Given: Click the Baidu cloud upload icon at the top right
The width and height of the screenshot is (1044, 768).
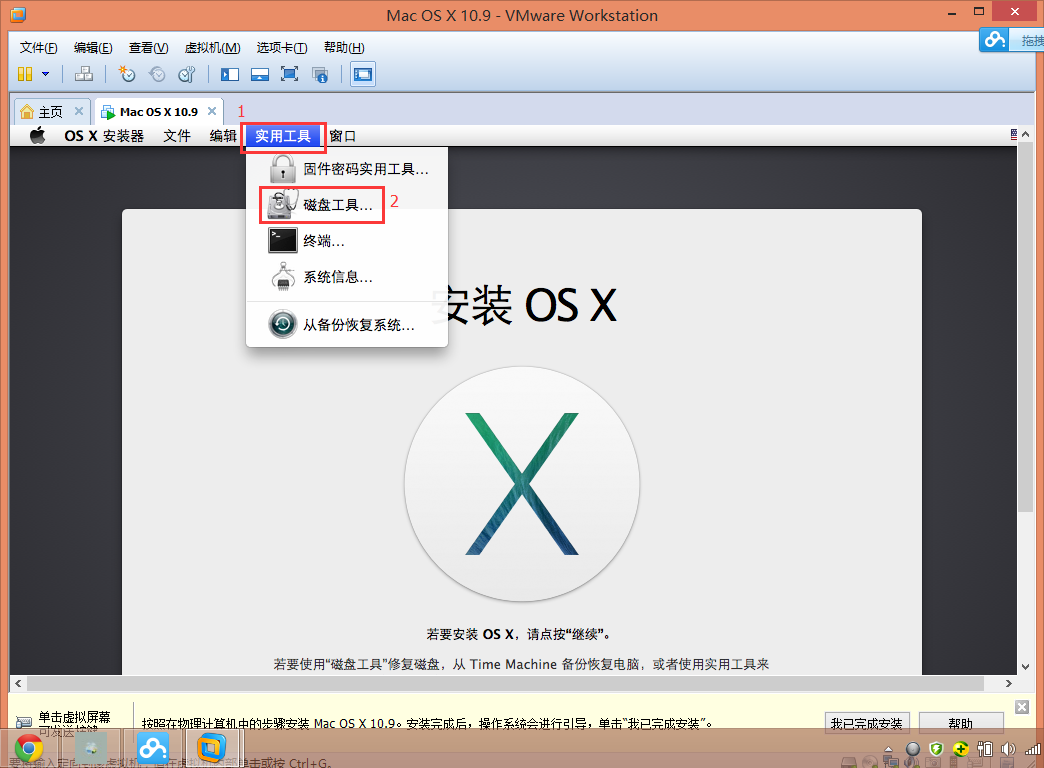Looking at the screenshot, I should 995,39.
